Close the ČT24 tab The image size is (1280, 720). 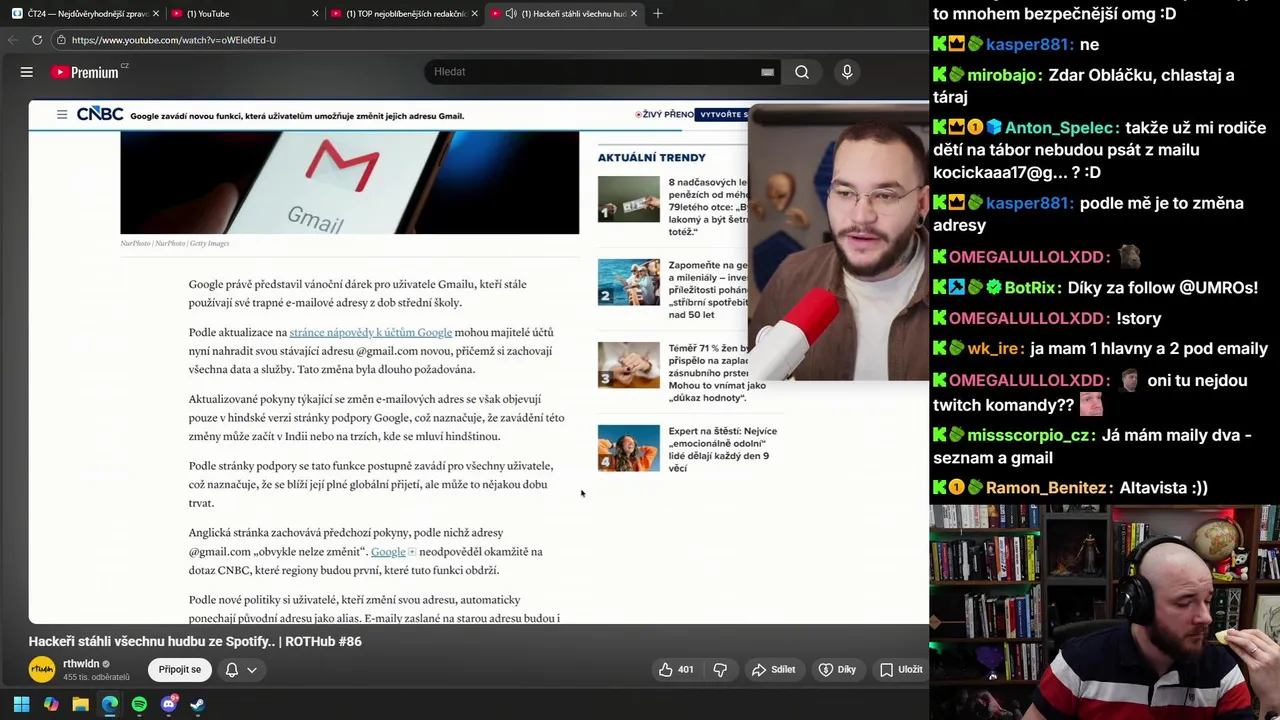156,14
